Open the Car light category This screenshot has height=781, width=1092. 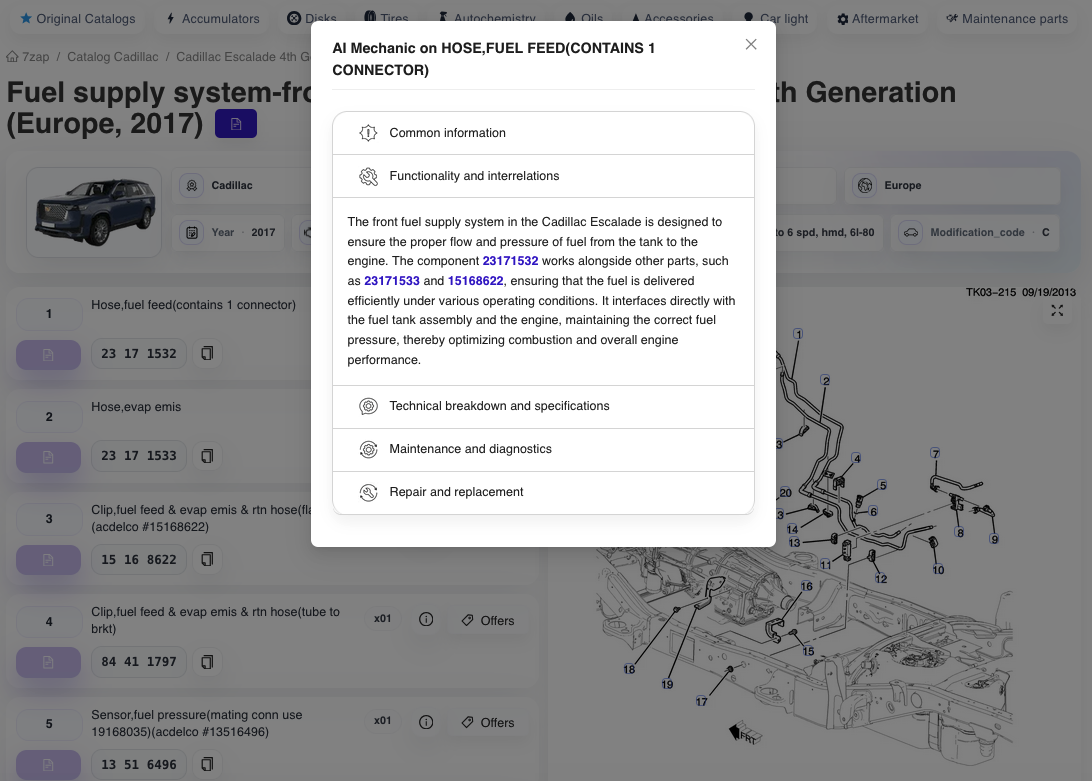[x=775, y=19]
